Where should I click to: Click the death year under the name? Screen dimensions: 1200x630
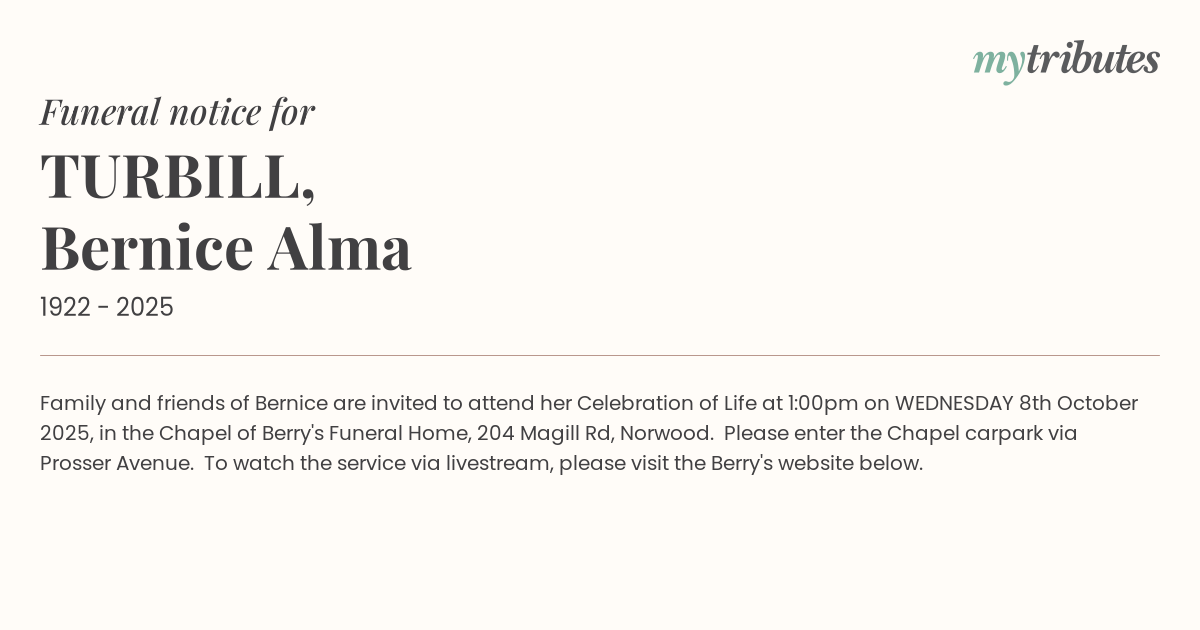(145, 308)
